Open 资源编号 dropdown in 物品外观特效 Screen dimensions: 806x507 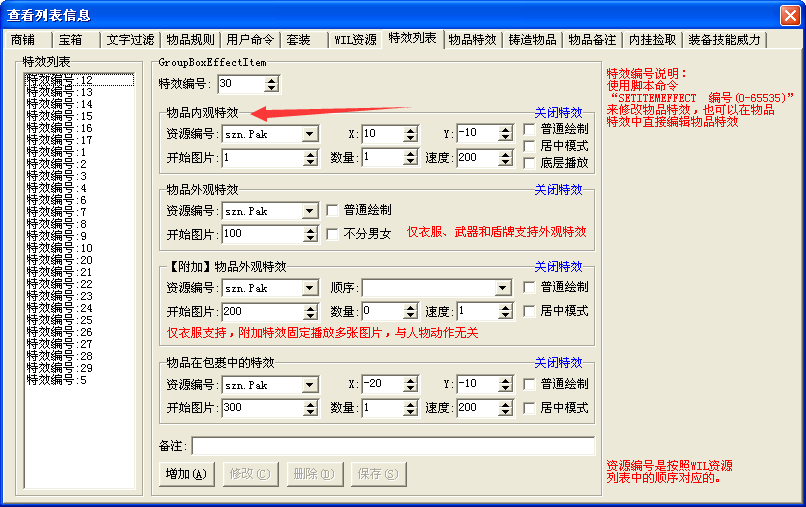[309, 211]
